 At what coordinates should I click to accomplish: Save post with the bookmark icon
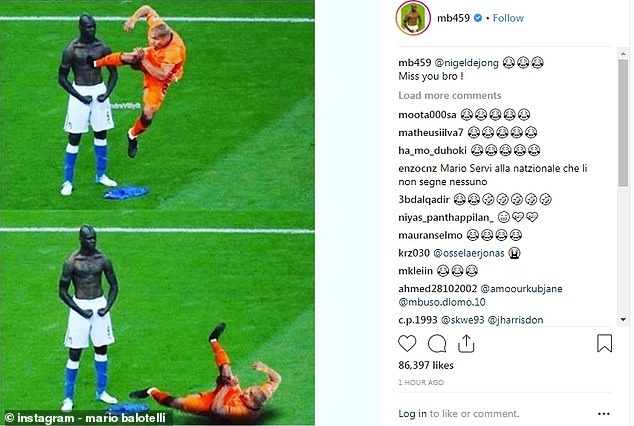coord(604,344)
